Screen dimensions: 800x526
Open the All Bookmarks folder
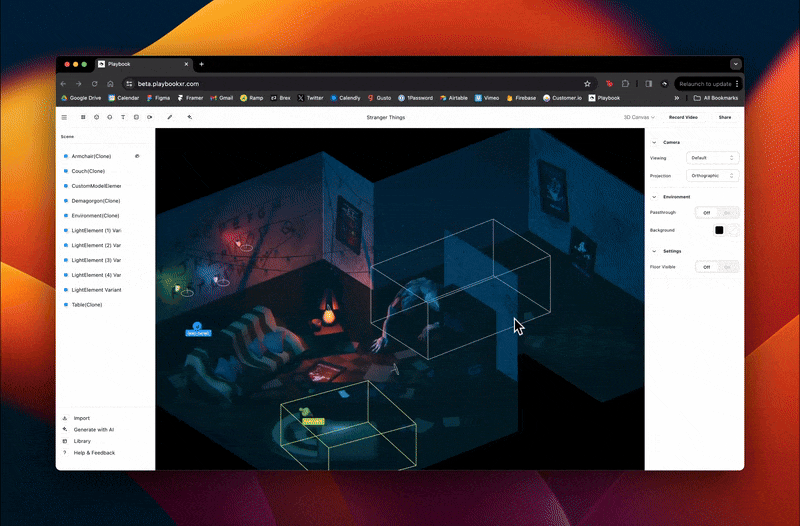[716, 98]
